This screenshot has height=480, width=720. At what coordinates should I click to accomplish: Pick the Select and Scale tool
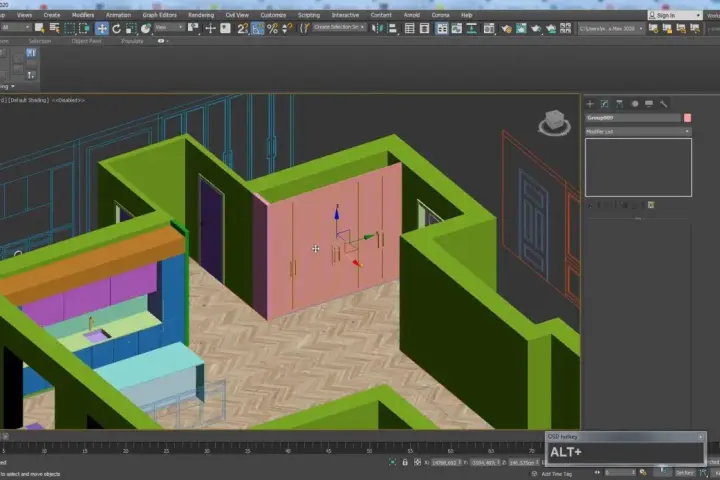pos(131,28)
